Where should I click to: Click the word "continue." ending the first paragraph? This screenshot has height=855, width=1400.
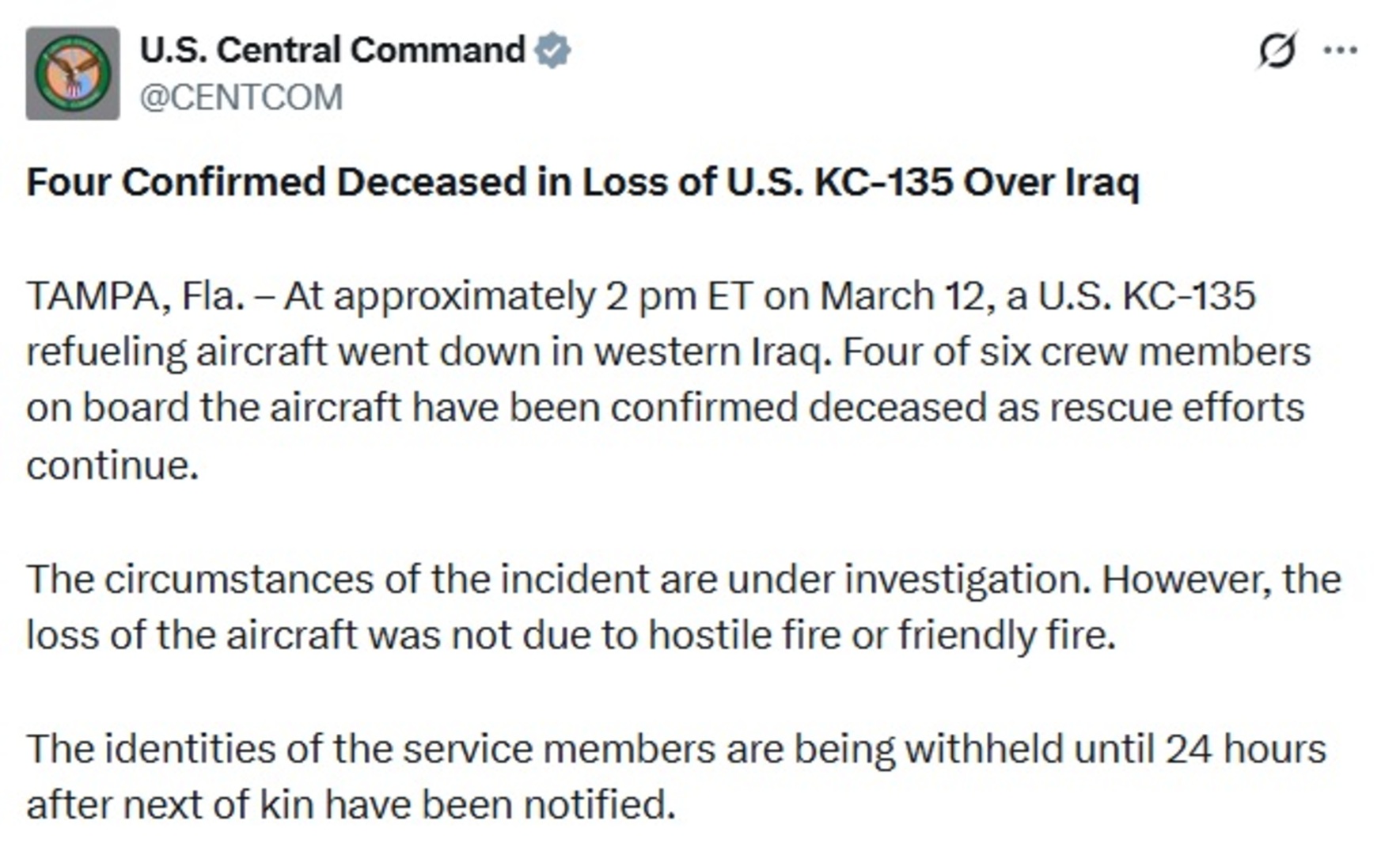pyautogui.click(x=112, y=465)
